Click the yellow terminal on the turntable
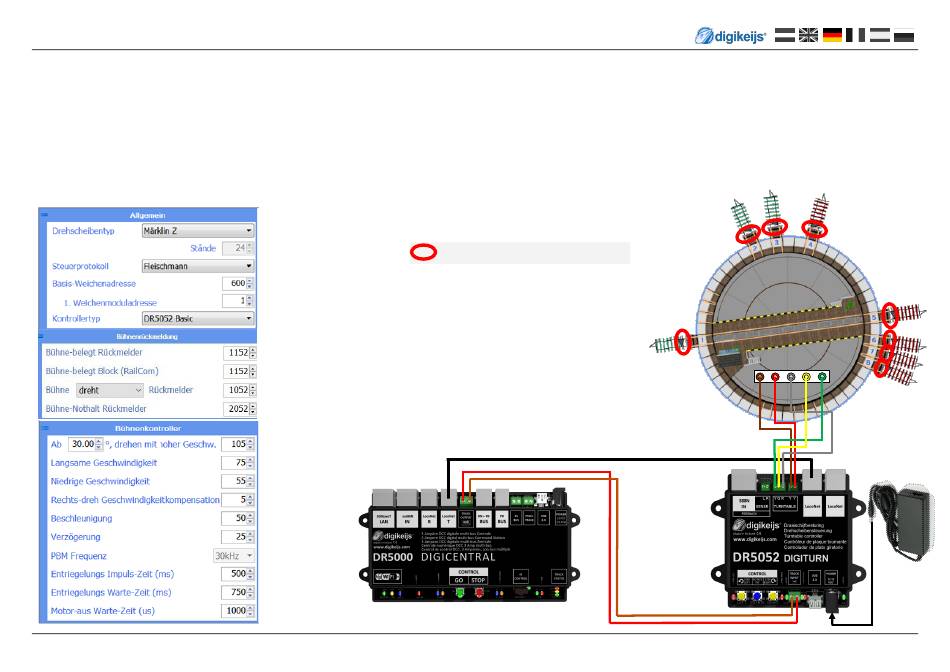Image resolution: width=950 pixels, height=672 pixels. (x=806, y=377)
